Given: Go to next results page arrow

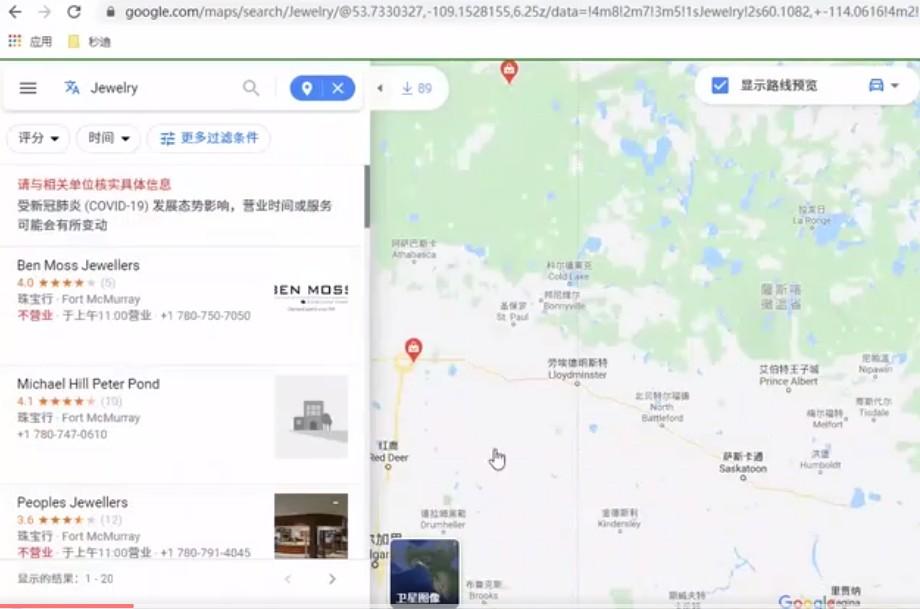Looking at the screenshot, I should tap(332, 579).
